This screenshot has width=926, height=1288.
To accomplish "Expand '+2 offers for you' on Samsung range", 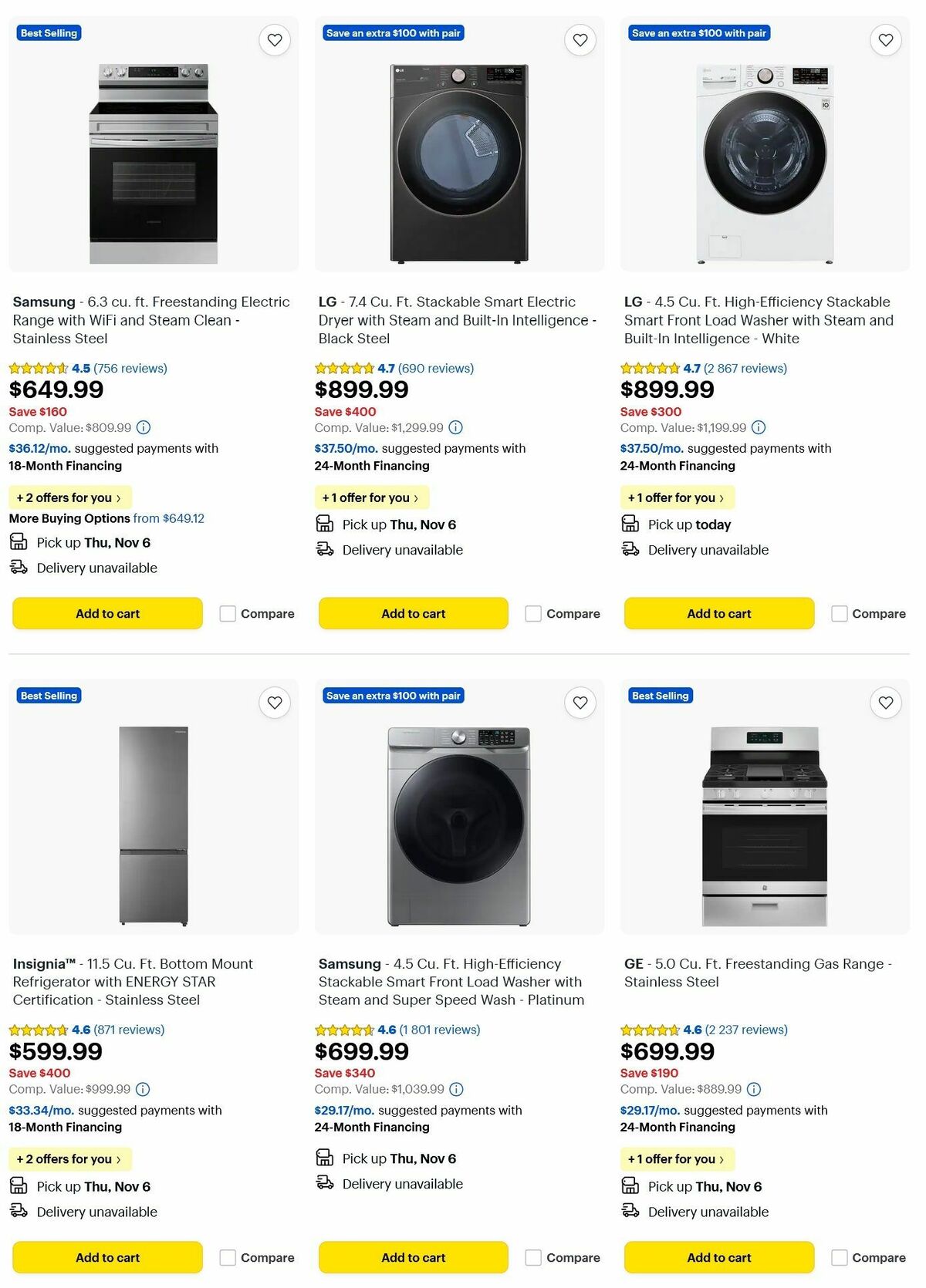I will [x=69, y=497].
